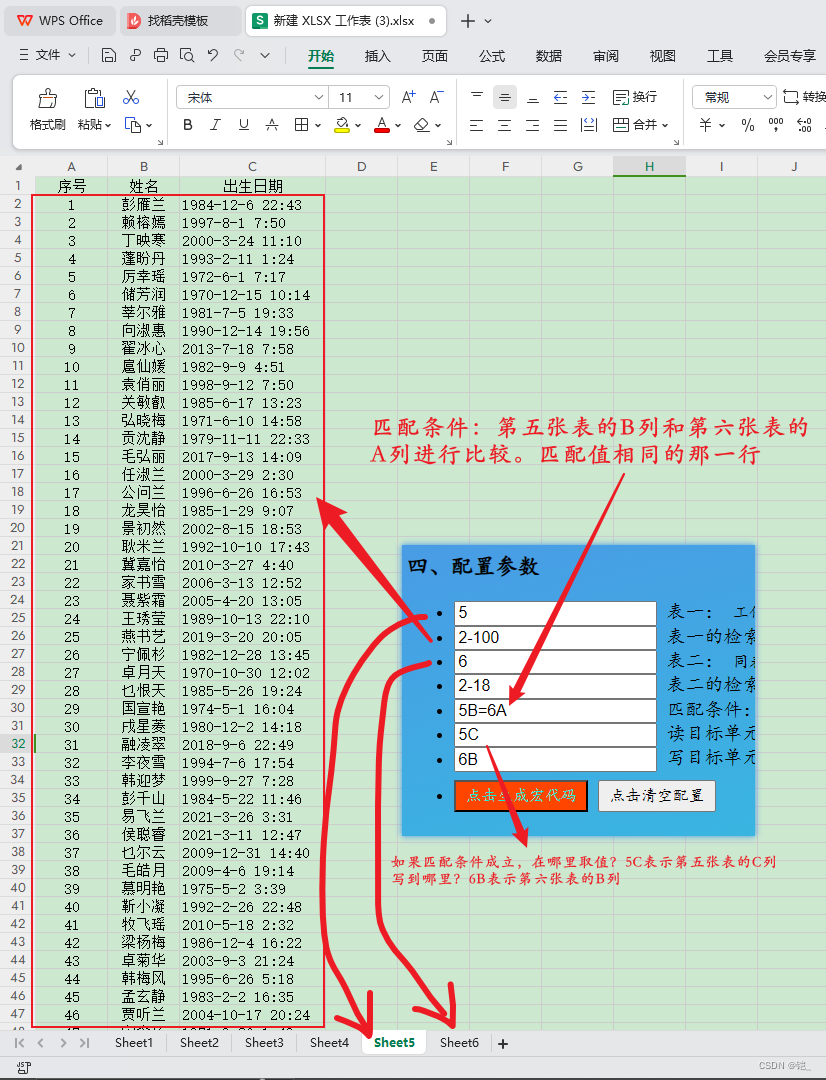Click the percent style icon
The height and width of the screenshot is (1080, 826).
747,125
